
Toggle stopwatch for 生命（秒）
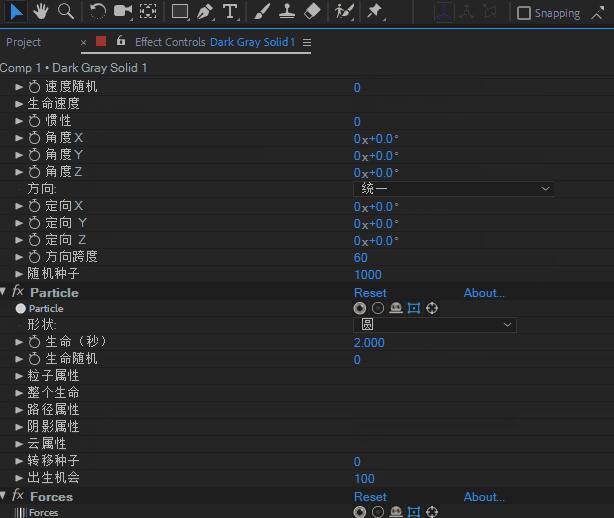tap(34, 341)
